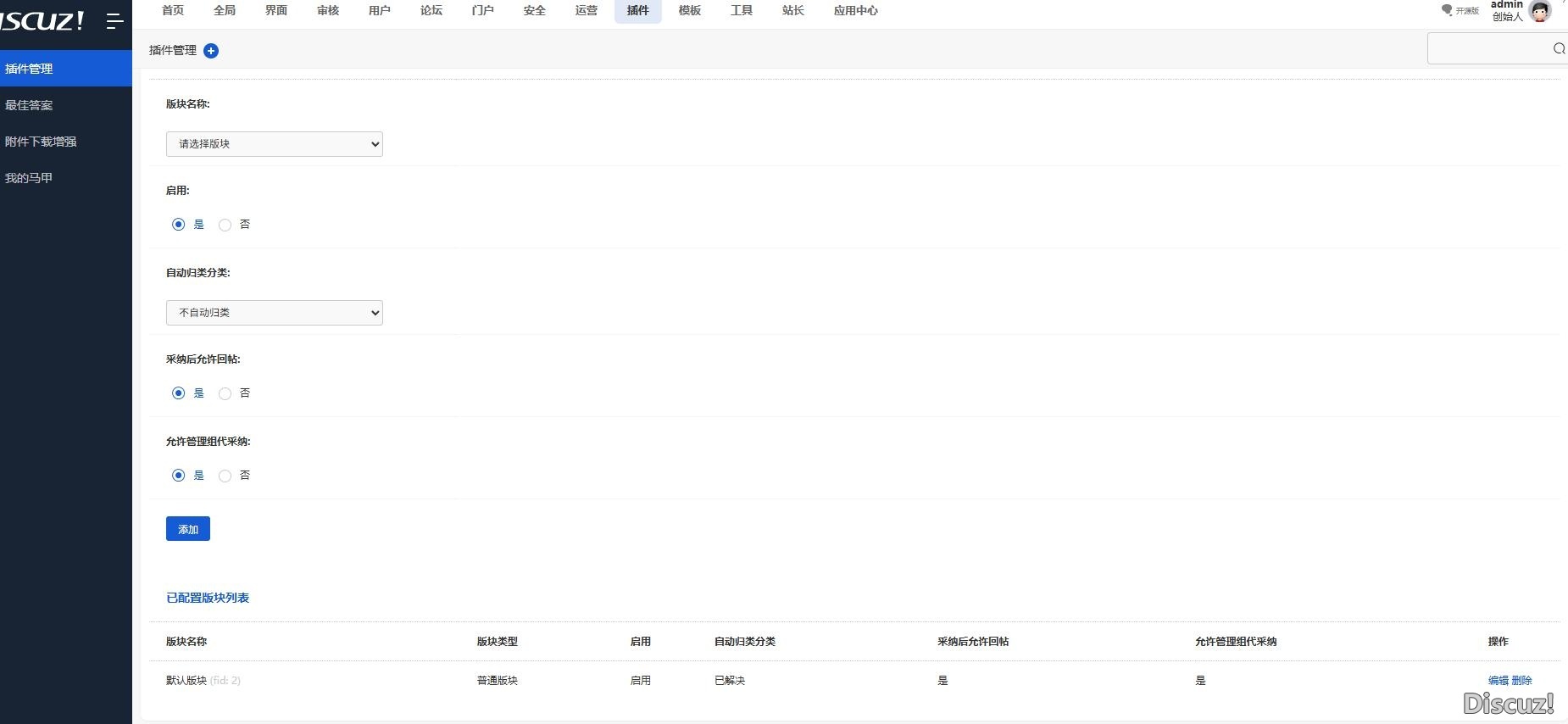Click the blue 添加 button
1568x724 pixels.
(x=187, y=529)
